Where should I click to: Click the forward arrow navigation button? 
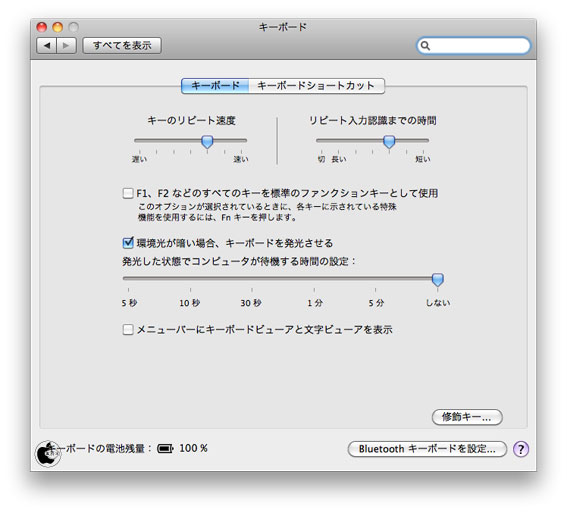pos(66,46)
